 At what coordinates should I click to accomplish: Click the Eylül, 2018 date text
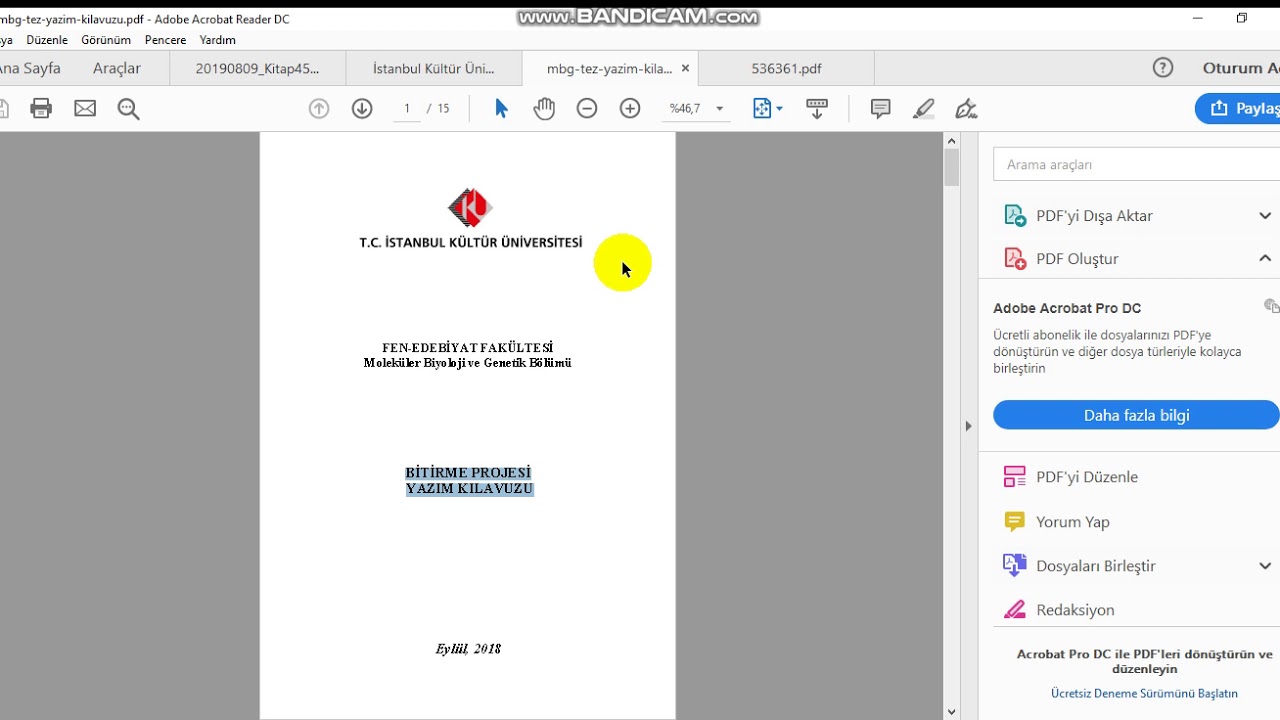click(x=468, y=649)
